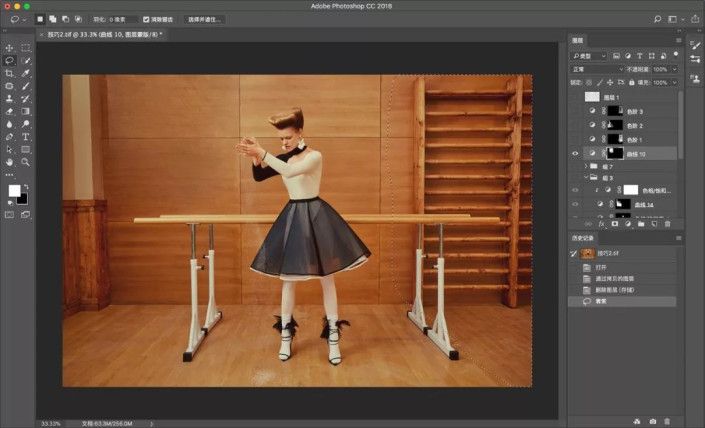Click the feather (羽化) value field
Viewport: 705px width, 428px height.
point(123,19)
